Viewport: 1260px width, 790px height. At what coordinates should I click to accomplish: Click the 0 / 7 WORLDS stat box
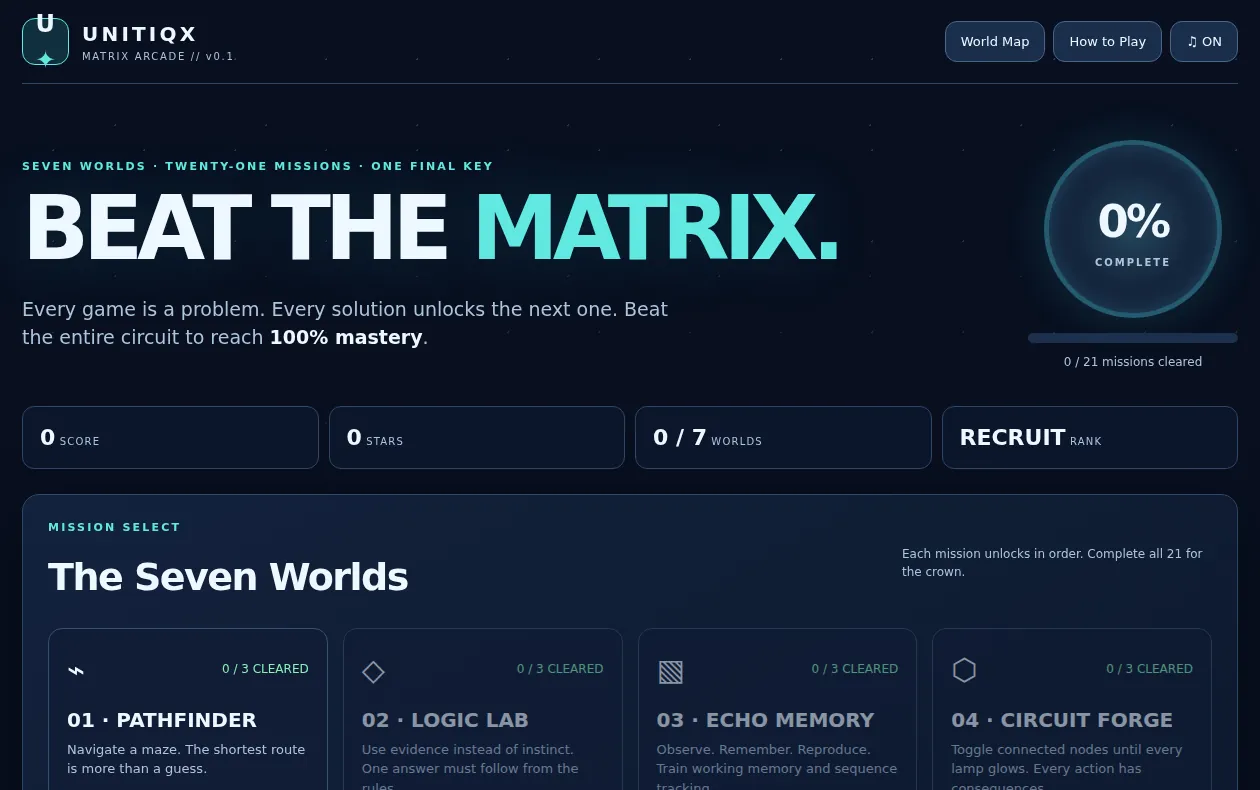point(783,437)
